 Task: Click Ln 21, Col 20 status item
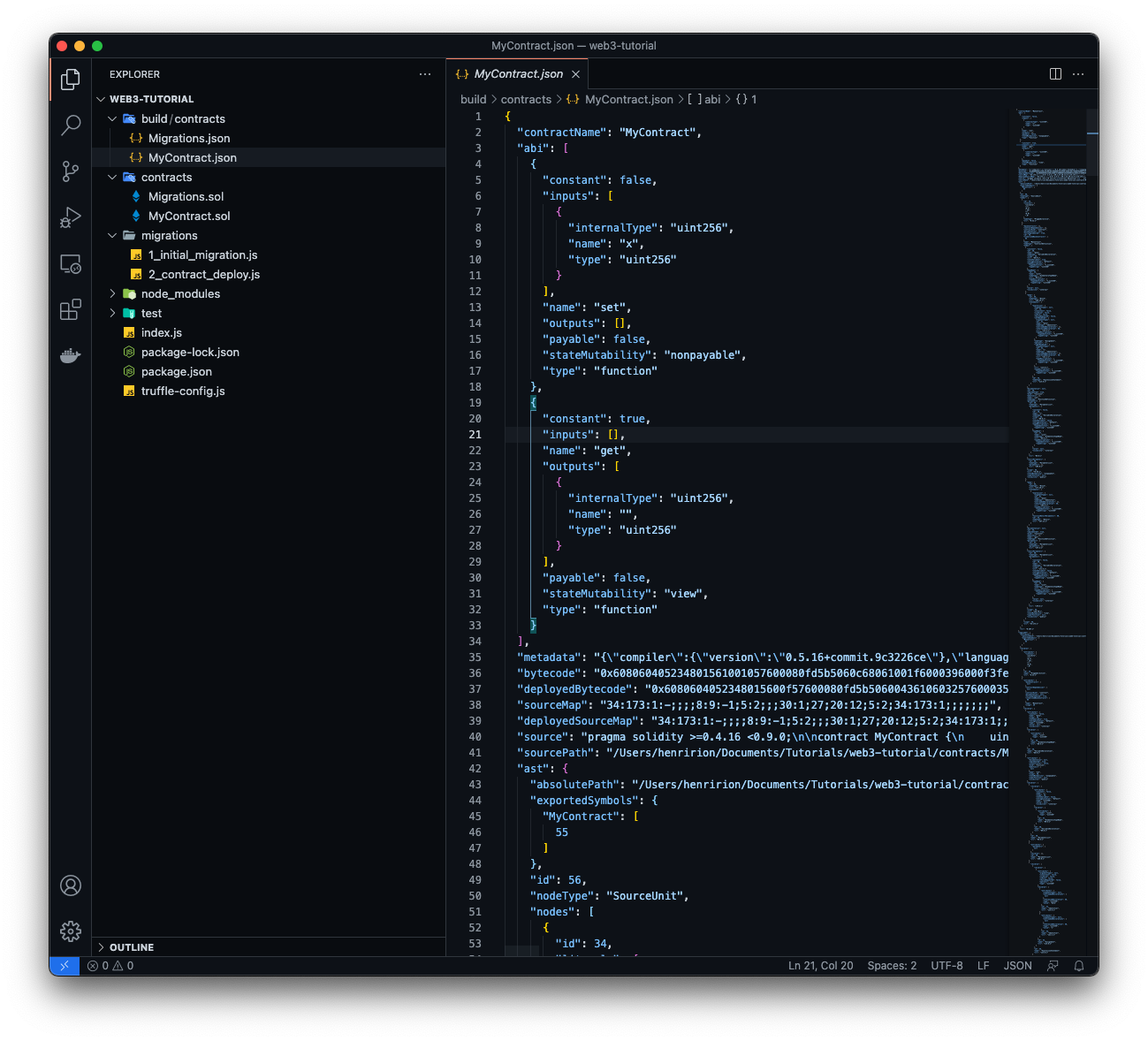(821, 966)
